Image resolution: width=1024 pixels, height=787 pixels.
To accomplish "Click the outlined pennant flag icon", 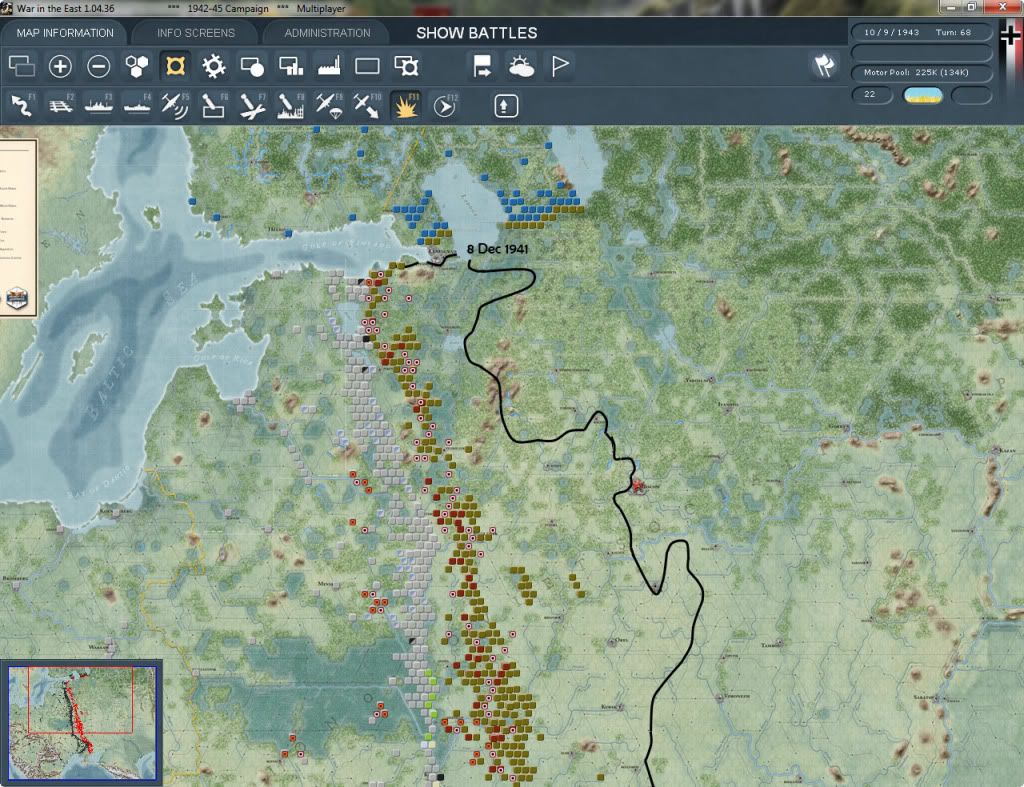I will click(560, 66).
